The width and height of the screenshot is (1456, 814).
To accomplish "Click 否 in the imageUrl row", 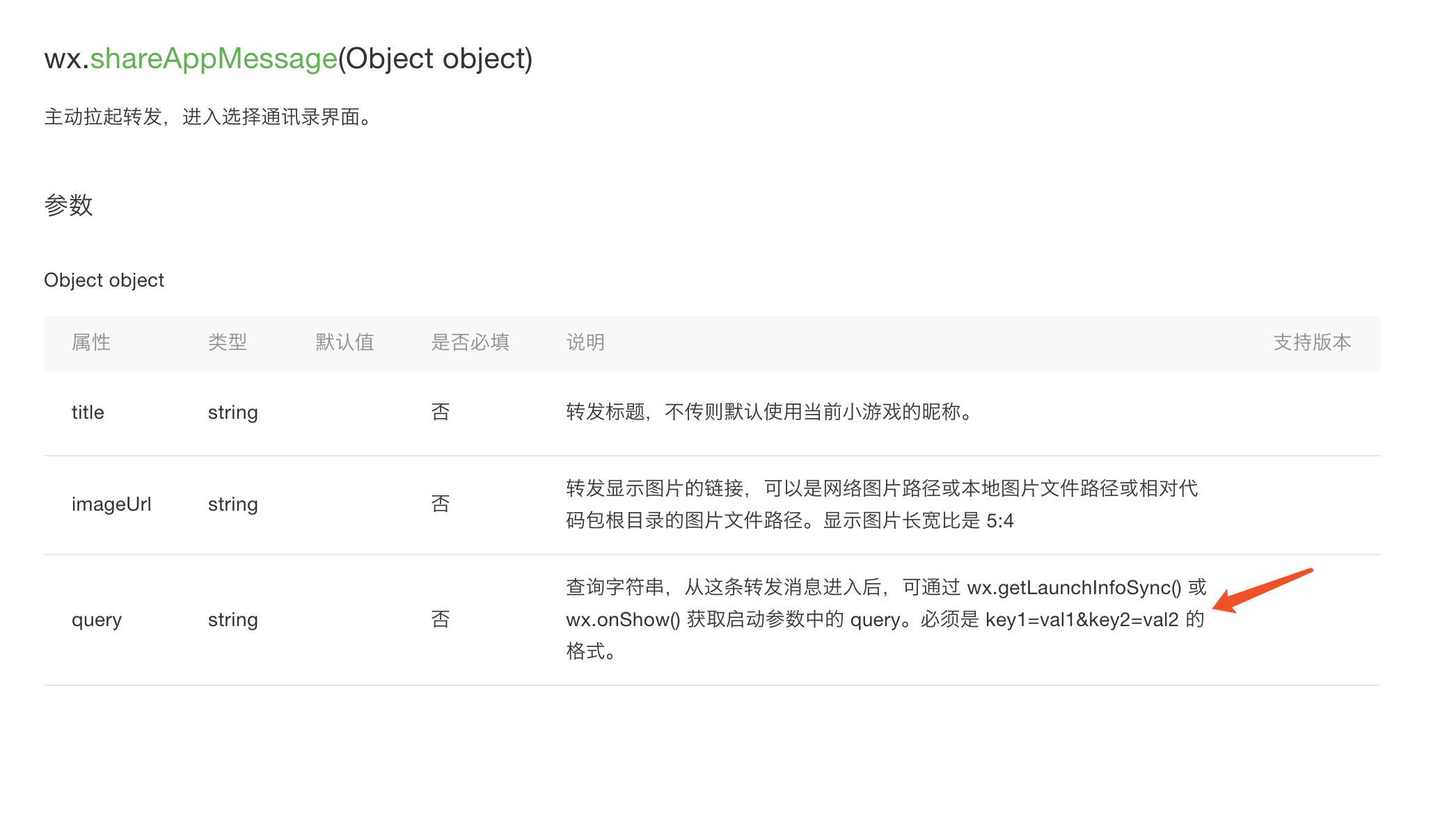I will point(441,504).
